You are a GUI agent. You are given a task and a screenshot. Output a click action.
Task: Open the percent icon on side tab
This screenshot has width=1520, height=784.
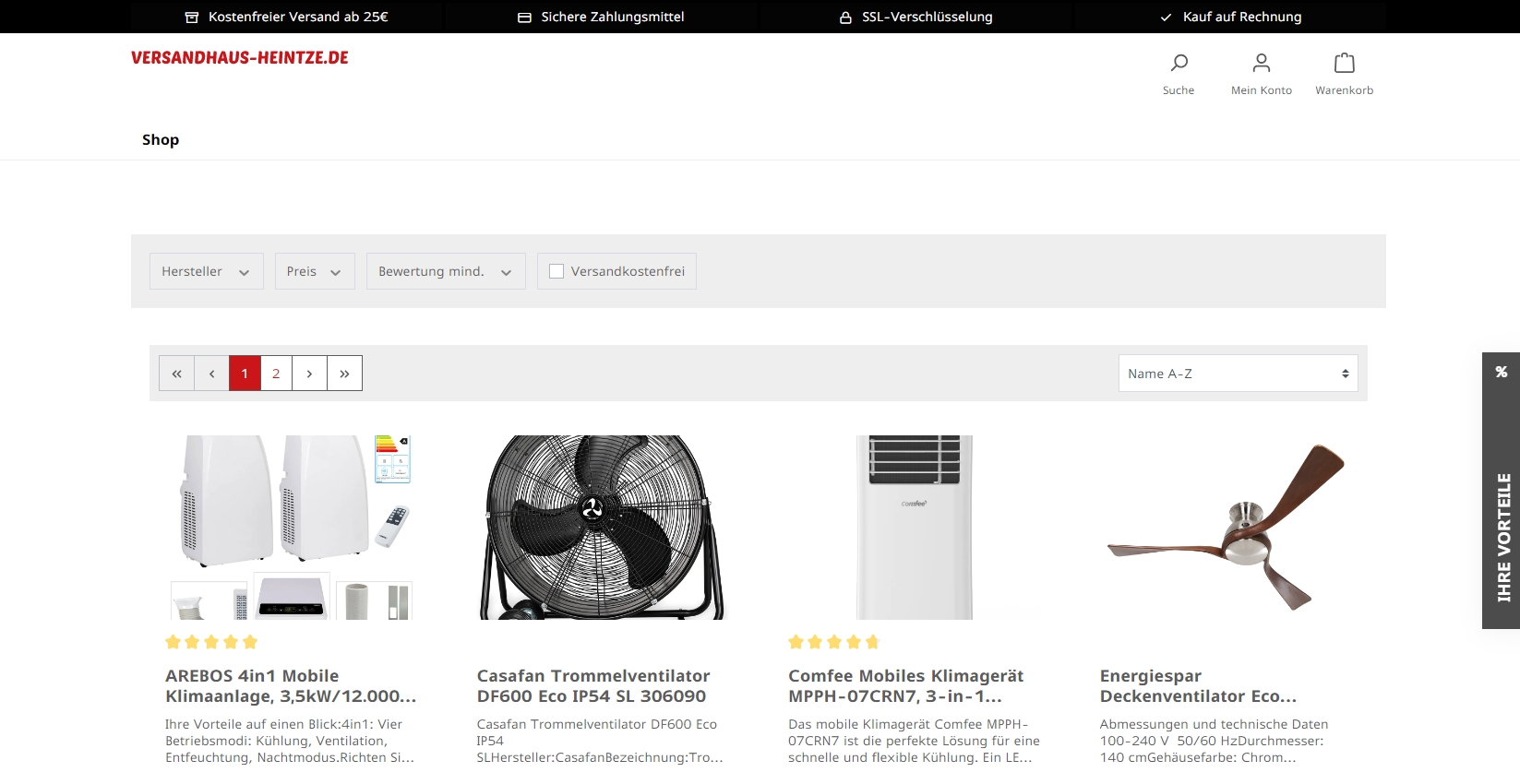pos(1502,372)
